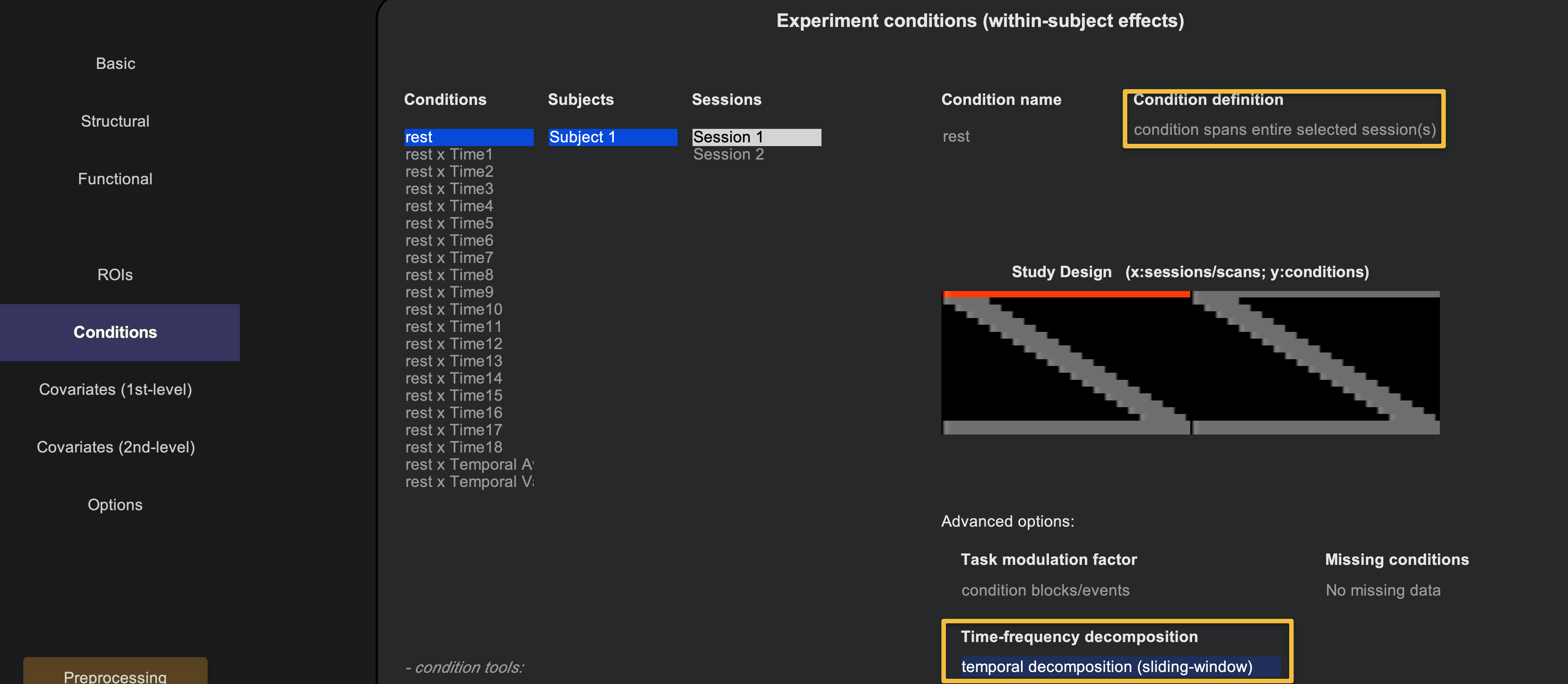This screenshot has height=684, width=1568.
Task: Select condition 'rest x Time2'
Action: tap(469, 172)
